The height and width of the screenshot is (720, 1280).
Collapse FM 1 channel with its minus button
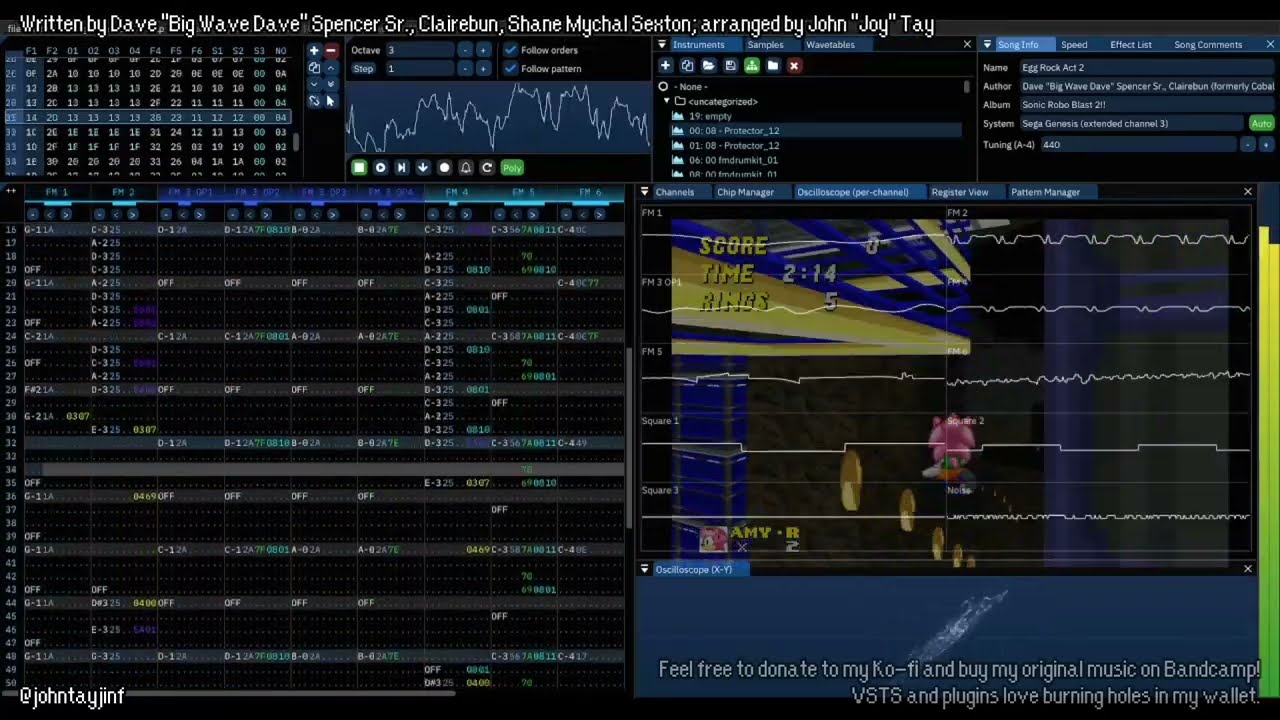(x=33, y=214)
